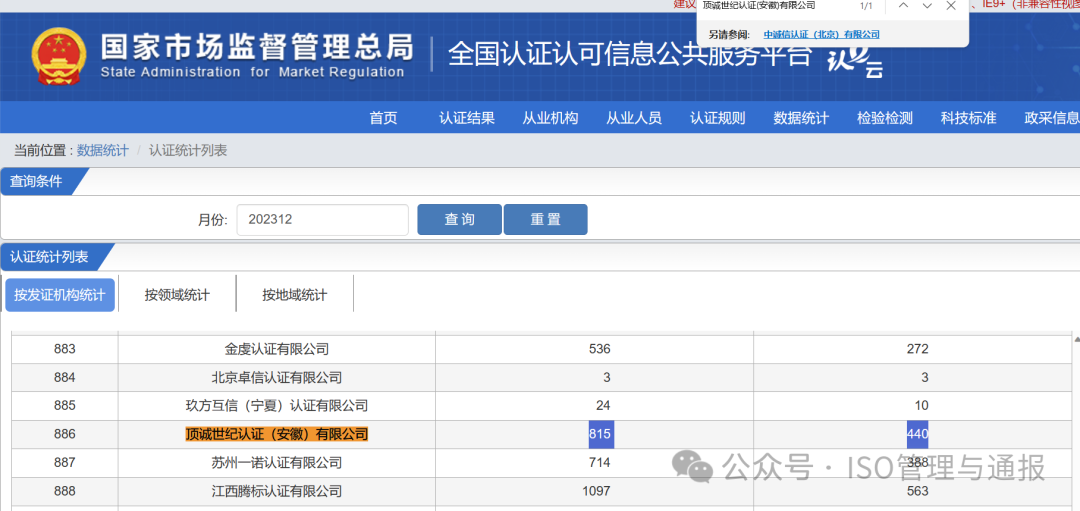This screenshot has width=1080, height=511.
Task: Click the find box search text
Action: 759,6
